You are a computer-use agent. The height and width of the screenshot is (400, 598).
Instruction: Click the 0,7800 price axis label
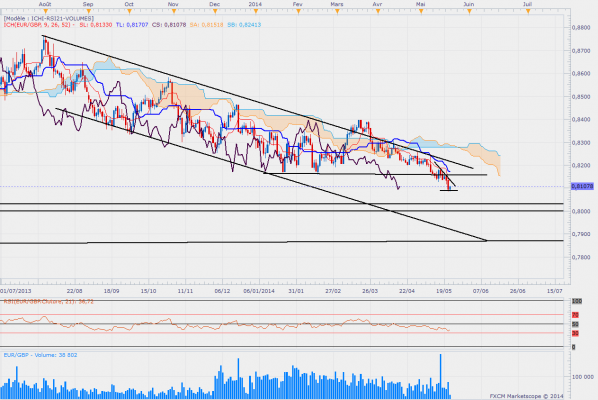pos(581,257)
